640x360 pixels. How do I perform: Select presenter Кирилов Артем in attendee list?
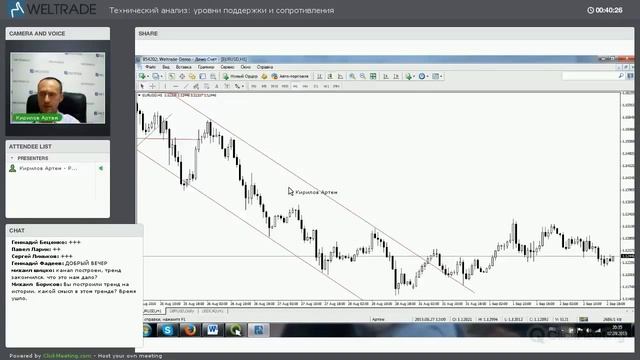point(48,168)
